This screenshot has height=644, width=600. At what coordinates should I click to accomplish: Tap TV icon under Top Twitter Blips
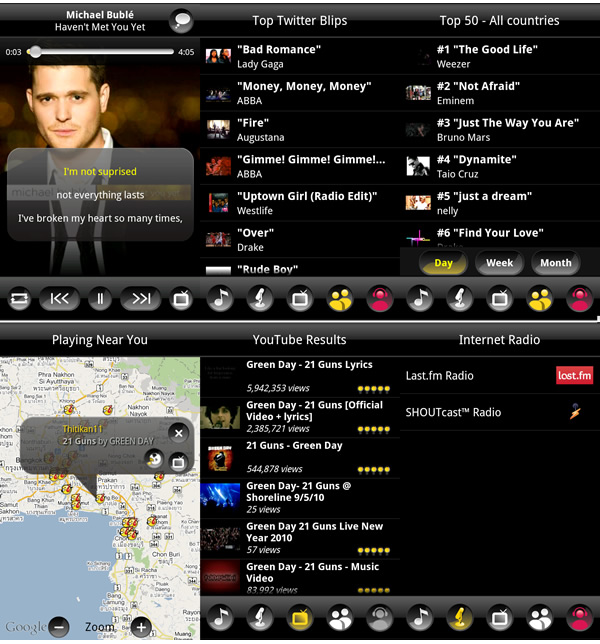click(x=300, y=299)
